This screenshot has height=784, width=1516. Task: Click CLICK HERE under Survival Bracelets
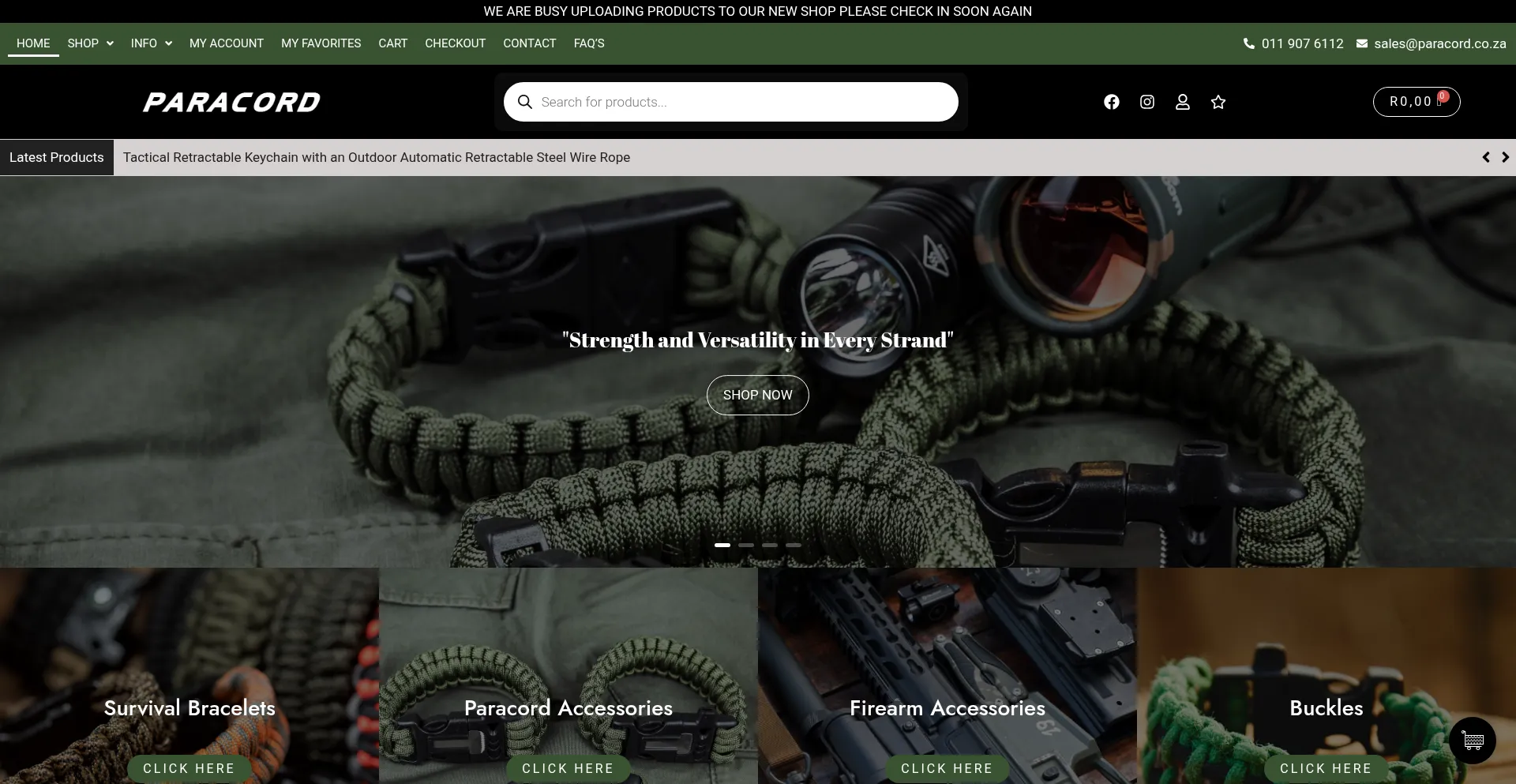click(x=189, y=768)
